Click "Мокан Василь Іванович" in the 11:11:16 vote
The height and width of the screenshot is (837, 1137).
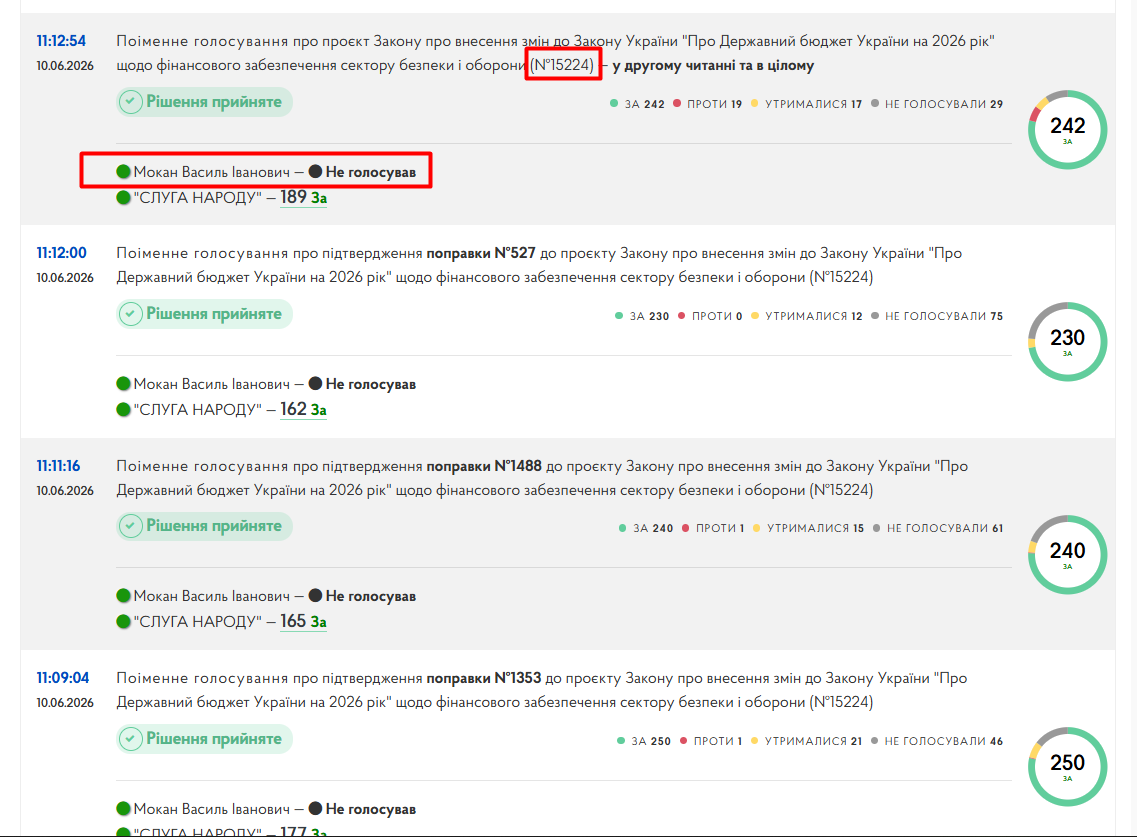coord(212,596)
